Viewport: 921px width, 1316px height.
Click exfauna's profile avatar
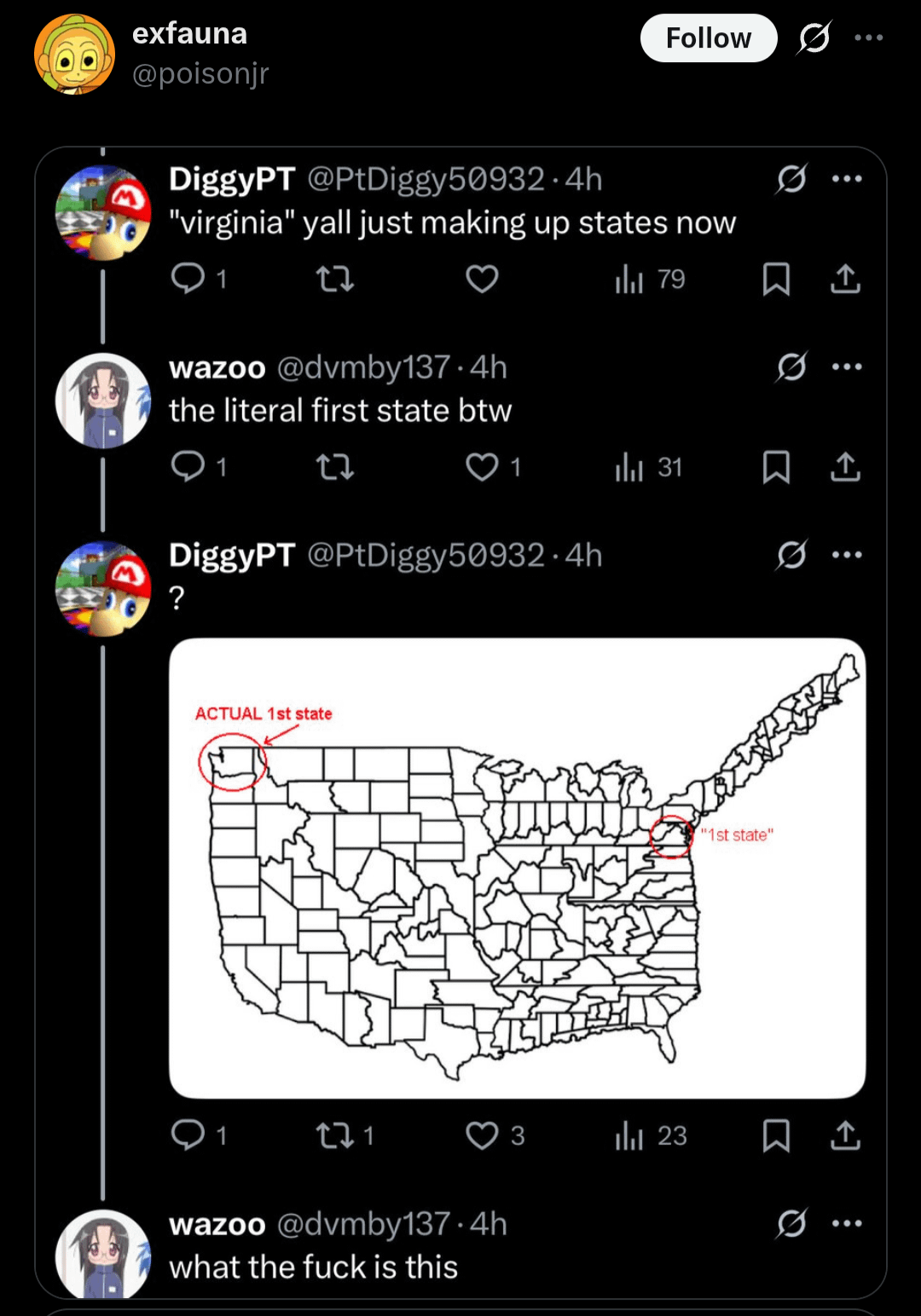pyautogui.click(x=75, y=54)
